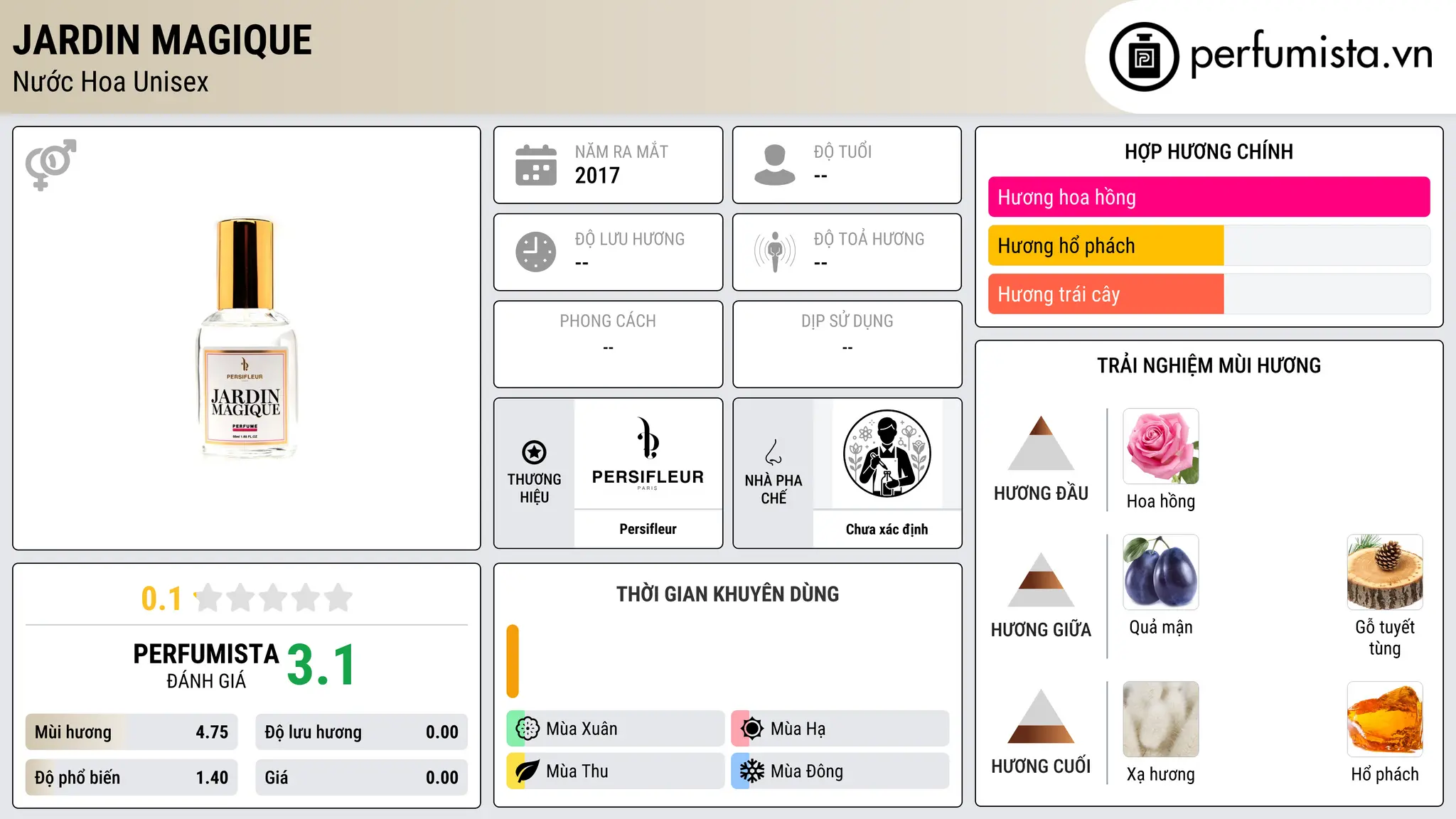Select the Mùa Thu season label
Image resolution: width=1456 pixels, height=819 pixels.
[577, 771]
